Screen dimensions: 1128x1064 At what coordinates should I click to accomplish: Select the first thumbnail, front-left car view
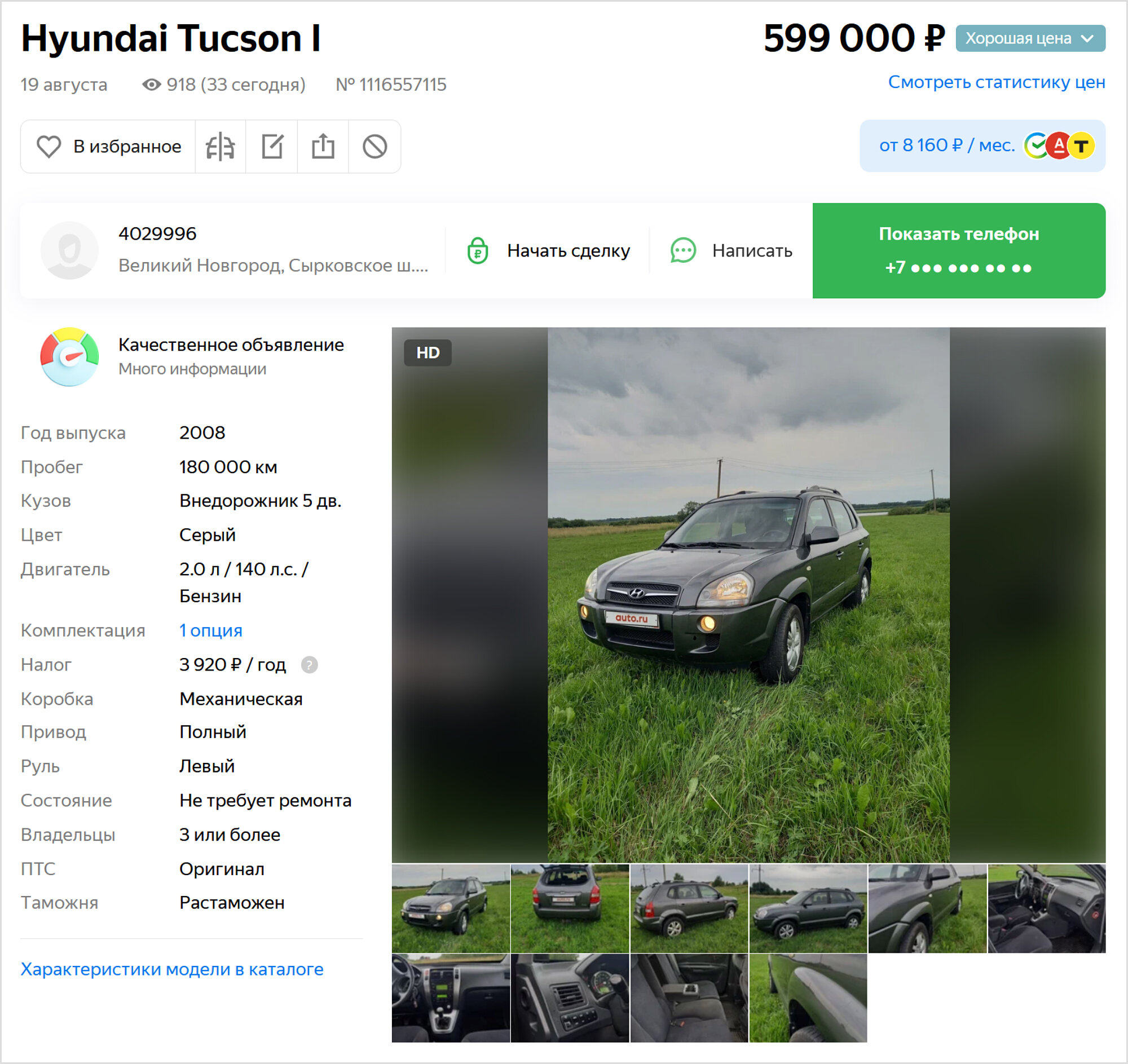[x=451, y=908]
